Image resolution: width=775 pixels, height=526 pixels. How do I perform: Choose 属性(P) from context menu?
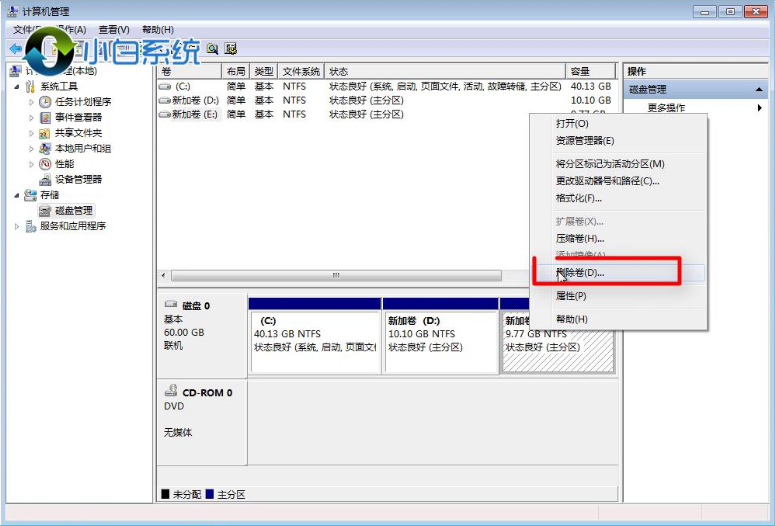(x=618, y=296)
